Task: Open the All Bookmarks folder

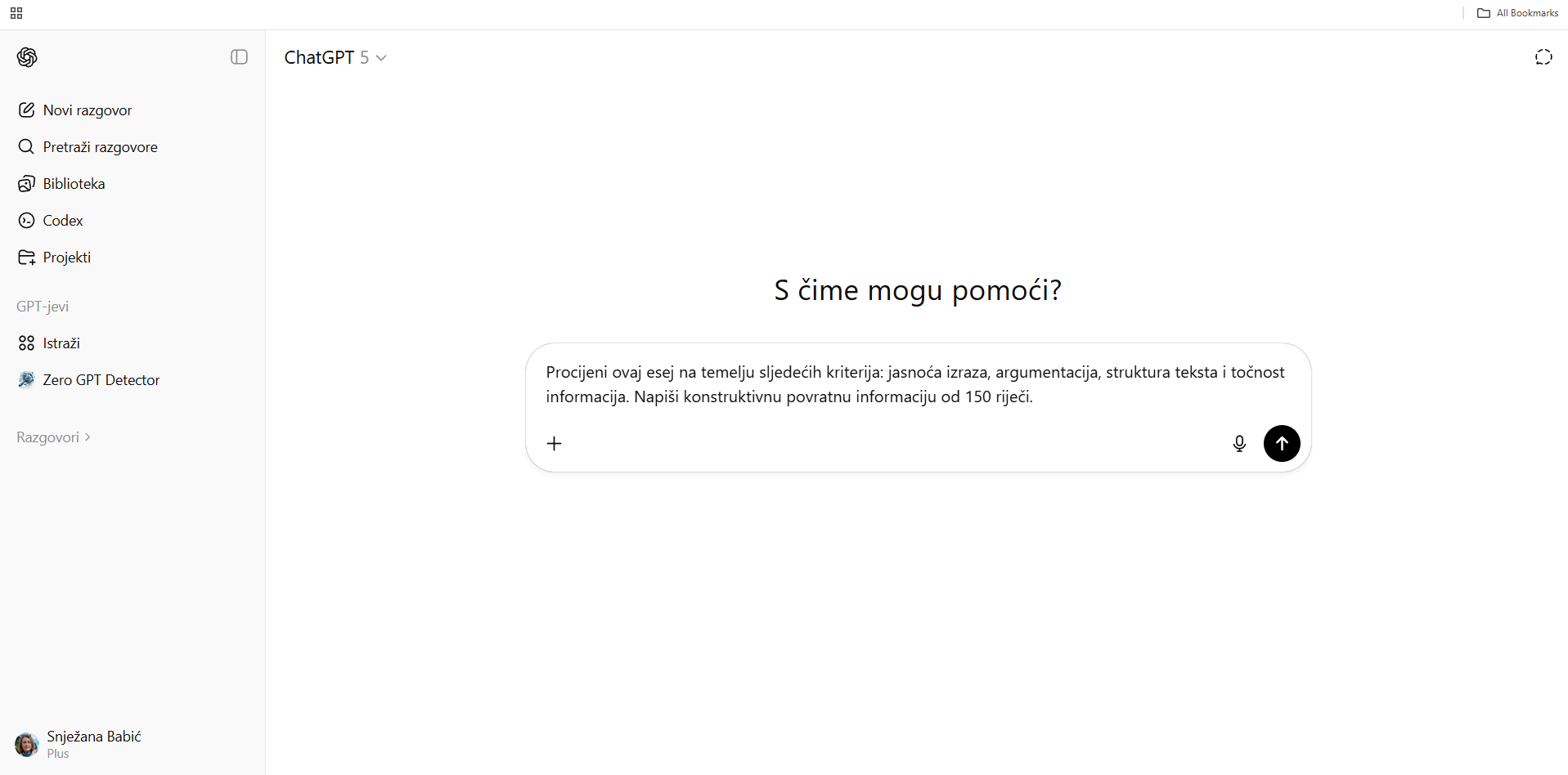Action: [x=1518, y=13]
